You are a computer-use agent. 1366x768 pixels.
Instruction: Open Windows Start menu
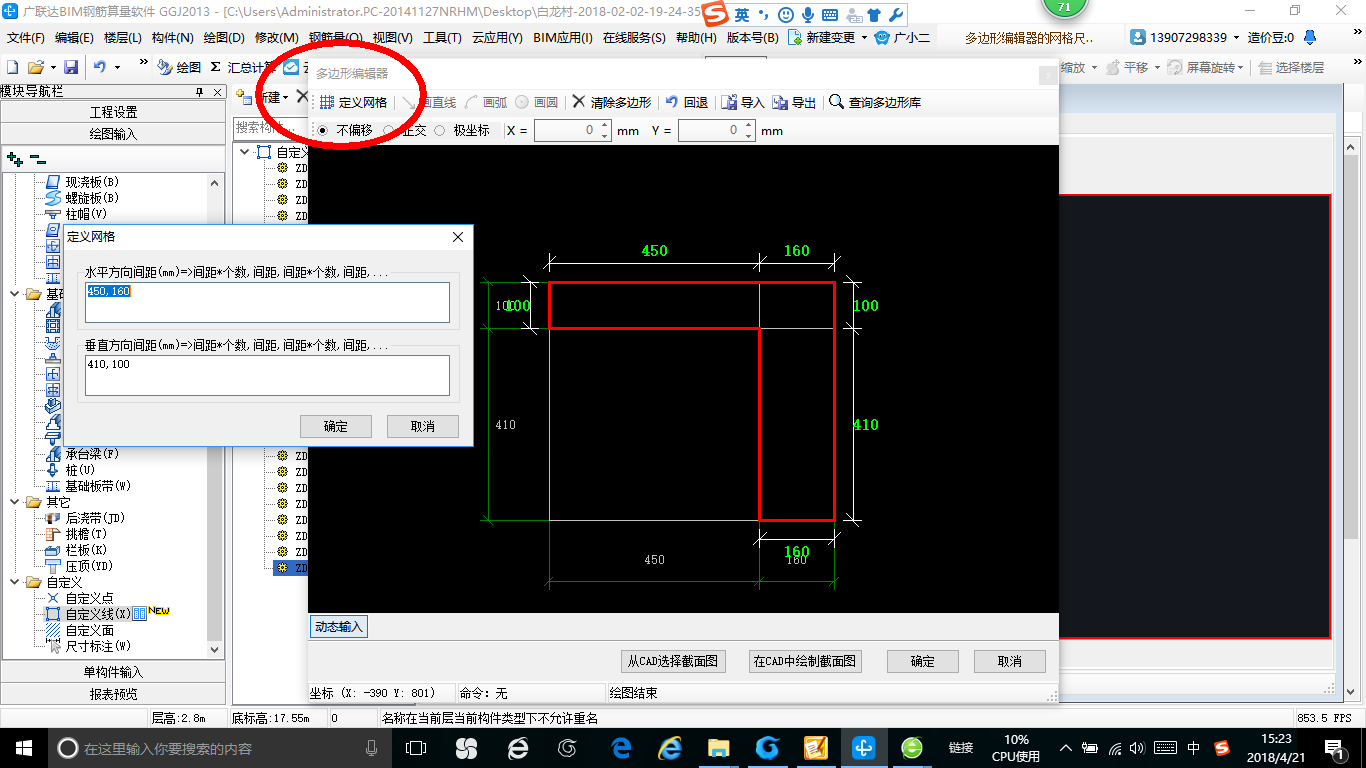23,747
